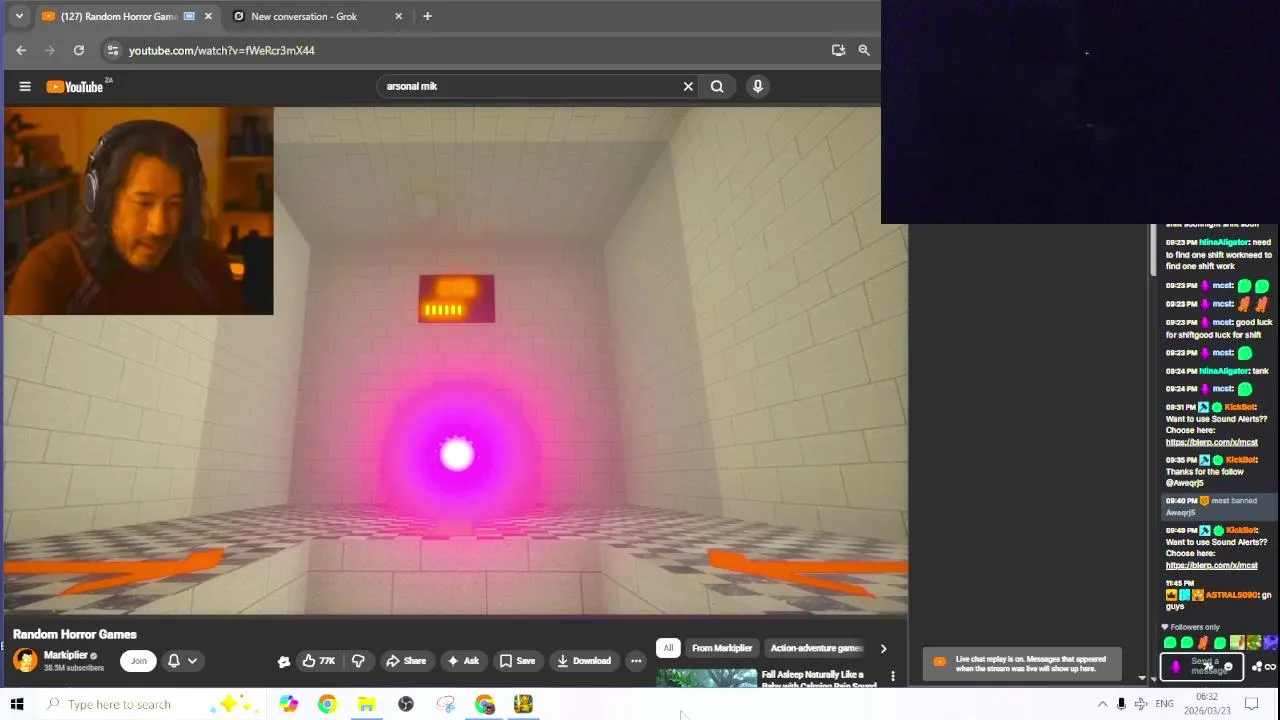
Task: Select Action-adventure games filter chip
Action: pyautogui.click(x=816, y=648)
